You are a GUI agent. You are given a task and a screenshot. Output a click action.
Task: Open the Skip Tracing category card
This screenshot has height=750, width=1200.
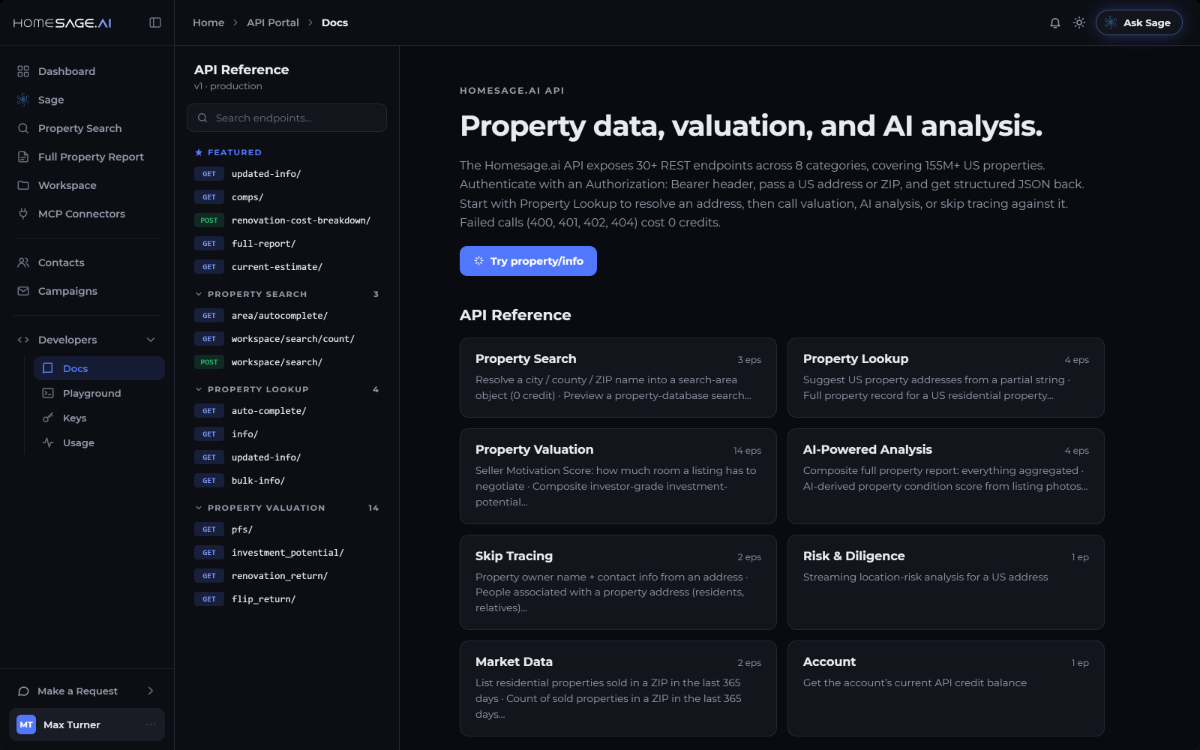pyautogui.click(x=618, y=582)
